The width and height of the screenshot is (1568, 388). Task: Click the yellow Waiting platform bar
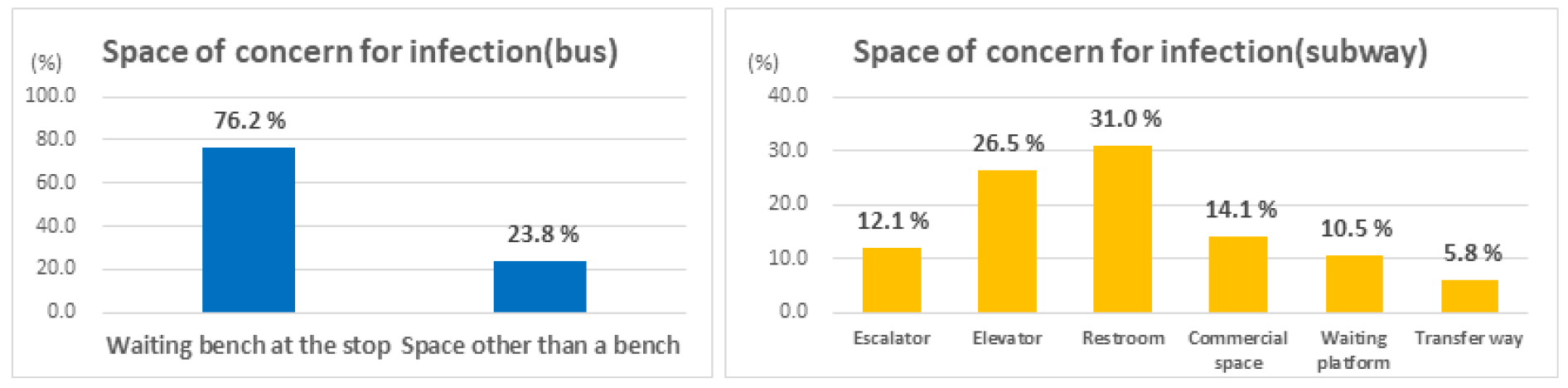point(1354,284)
